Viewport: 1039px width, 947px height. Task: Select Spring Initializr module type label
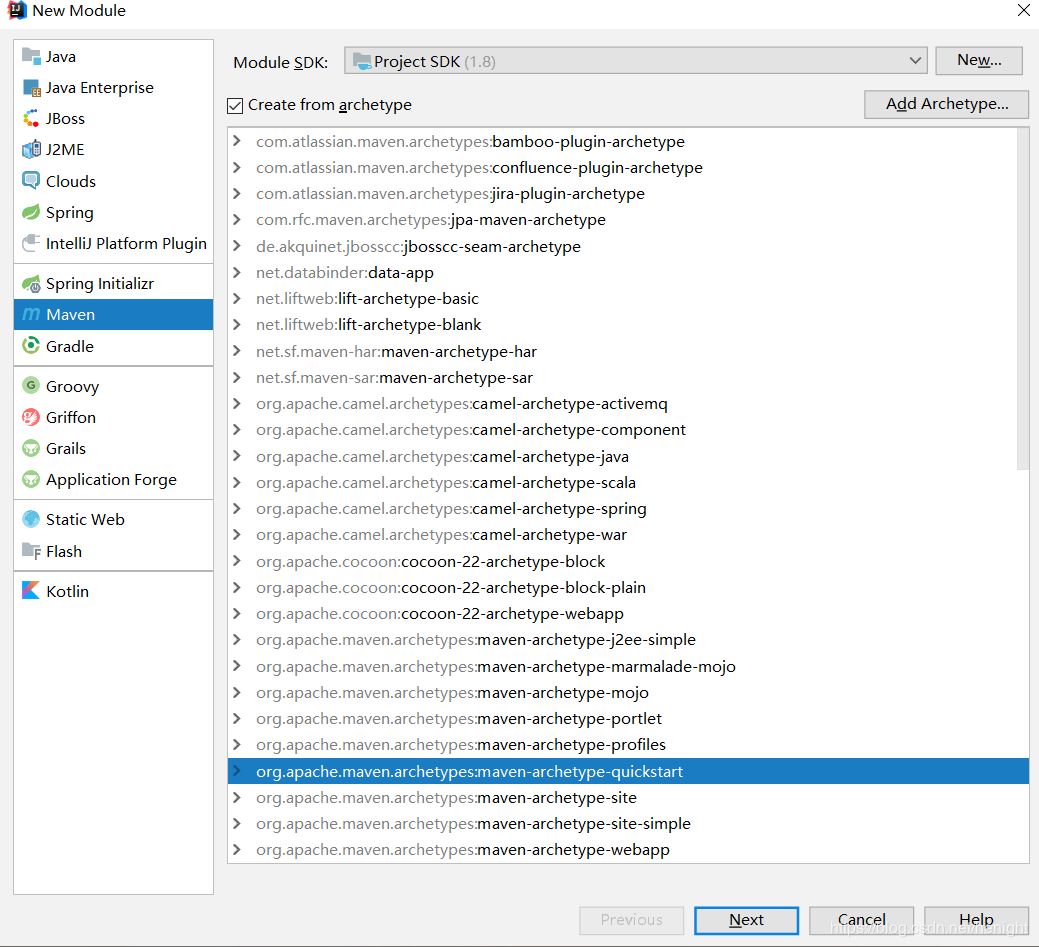tap(99, 284)
